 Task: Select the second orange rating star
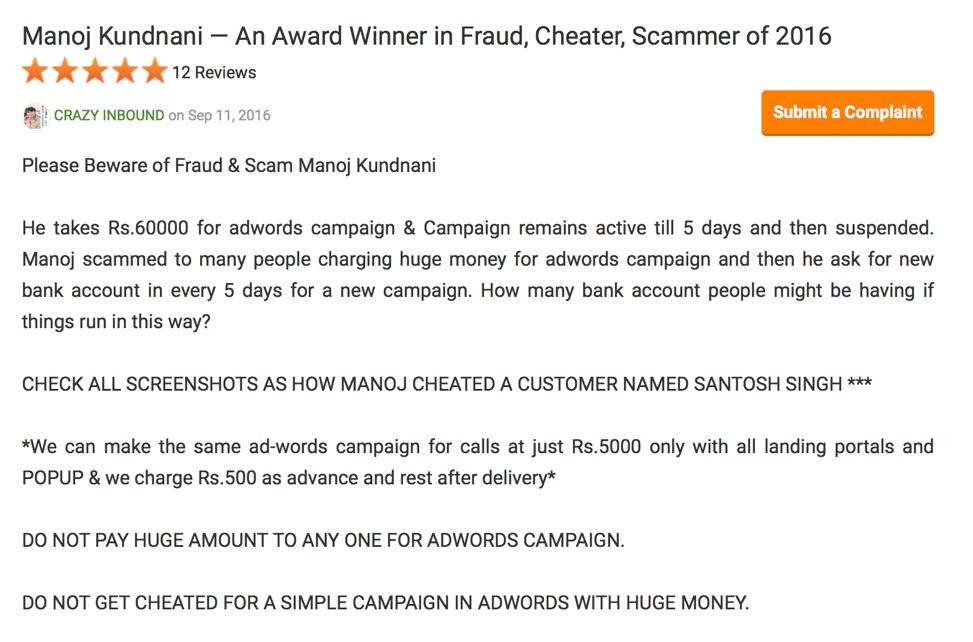[65, 71]
